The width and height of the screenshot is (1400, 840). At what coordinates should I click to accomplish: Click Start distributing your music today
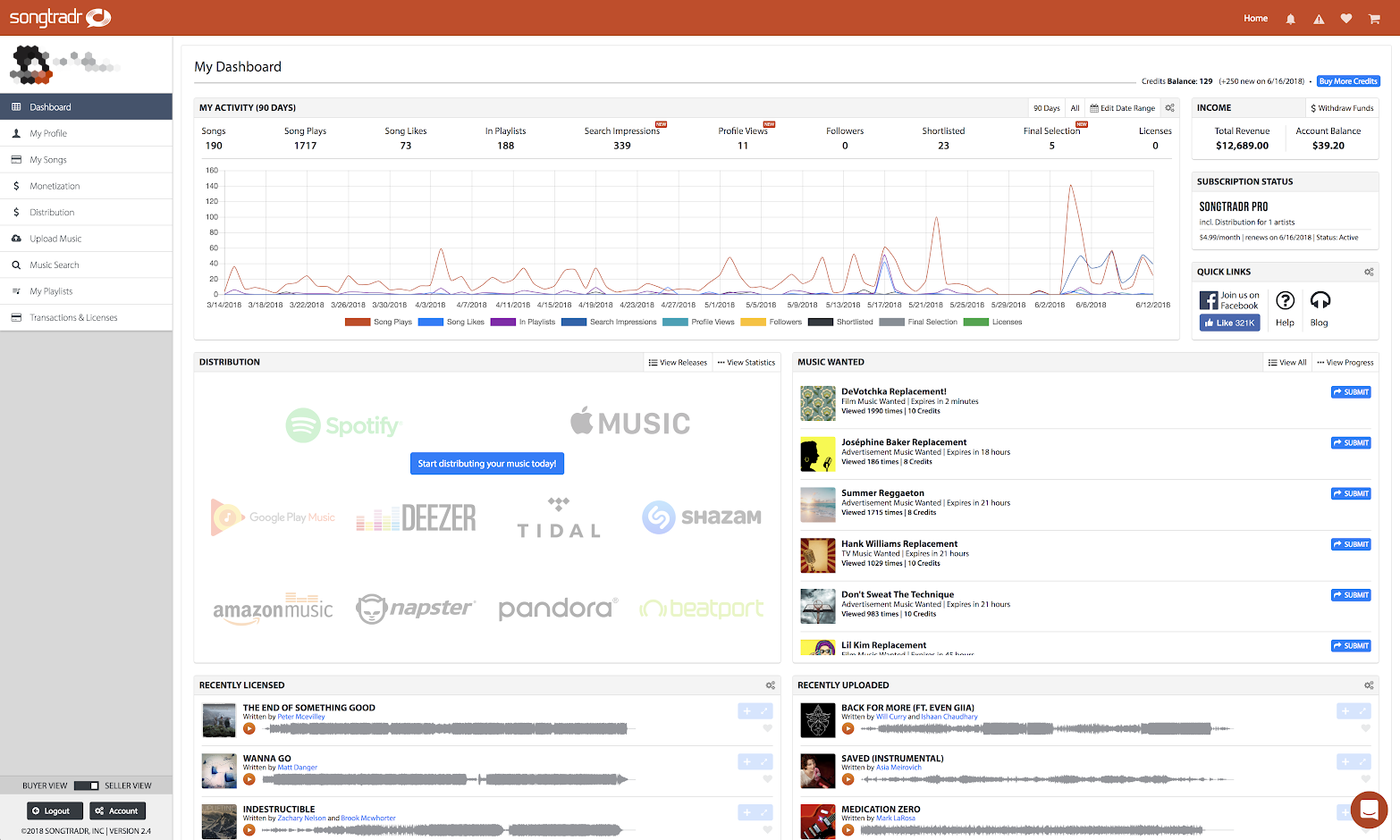(487, 464)
